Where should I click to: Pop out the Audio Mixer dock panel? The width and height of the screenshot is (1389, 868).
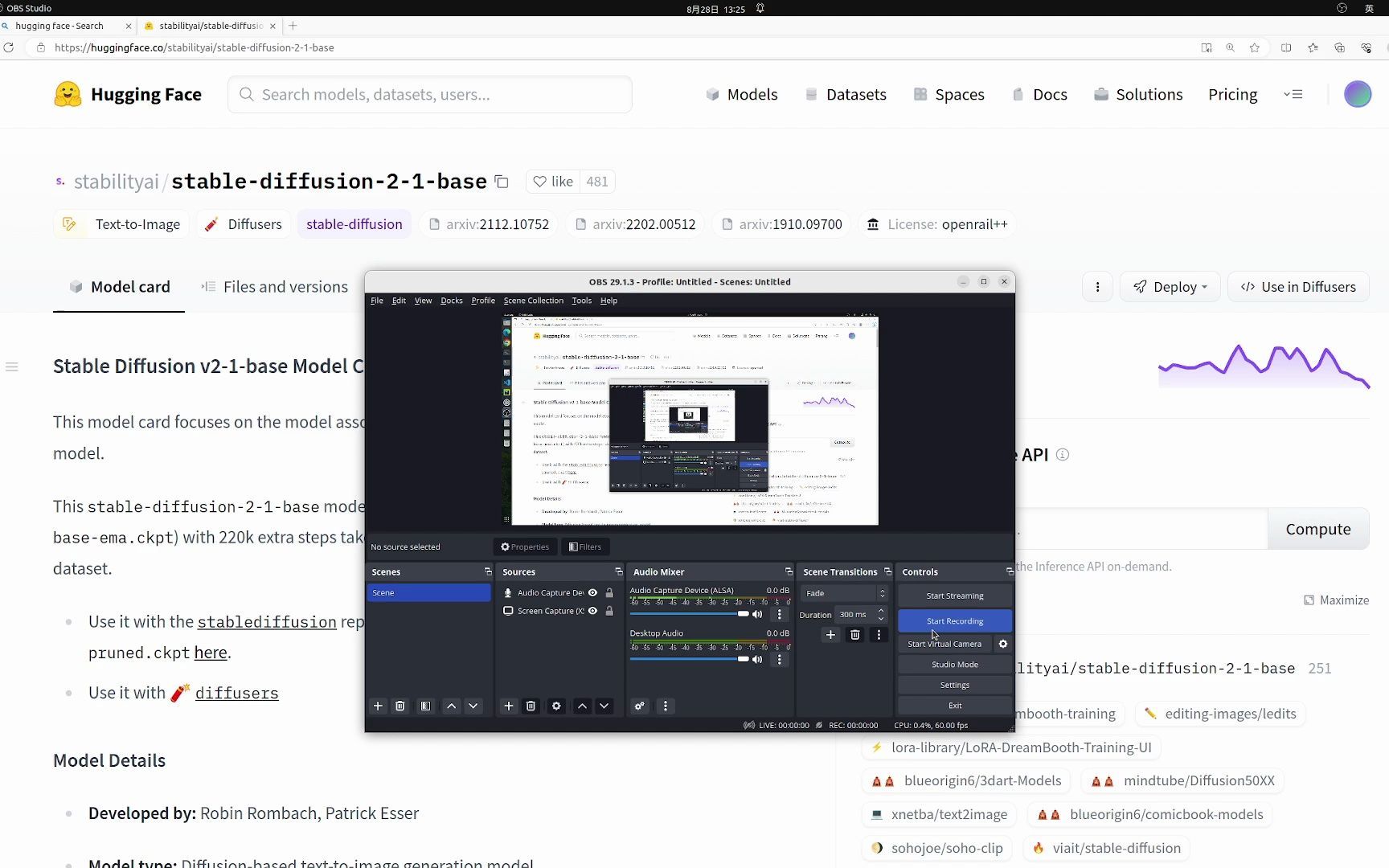click(789, 571)
